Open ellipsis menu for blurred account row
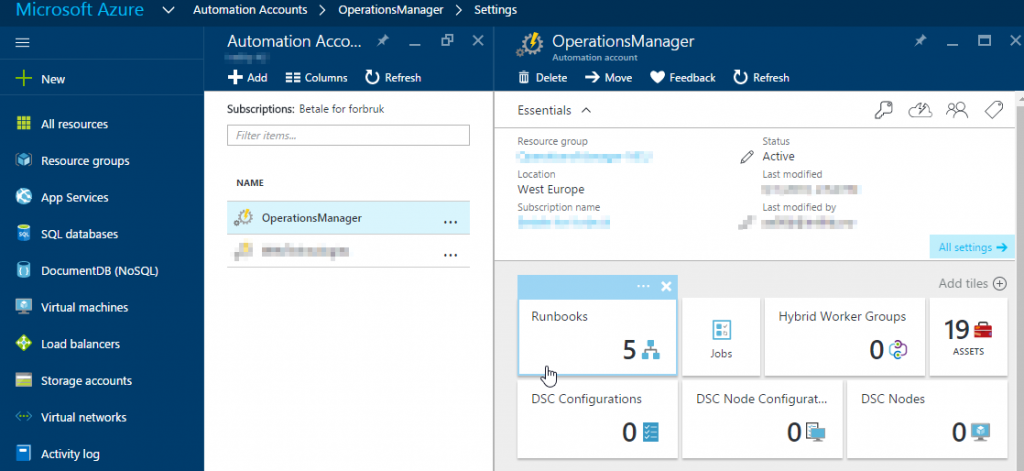This screenshot has height=471, width=1024. pyautogui.click(x=450, y=255)
